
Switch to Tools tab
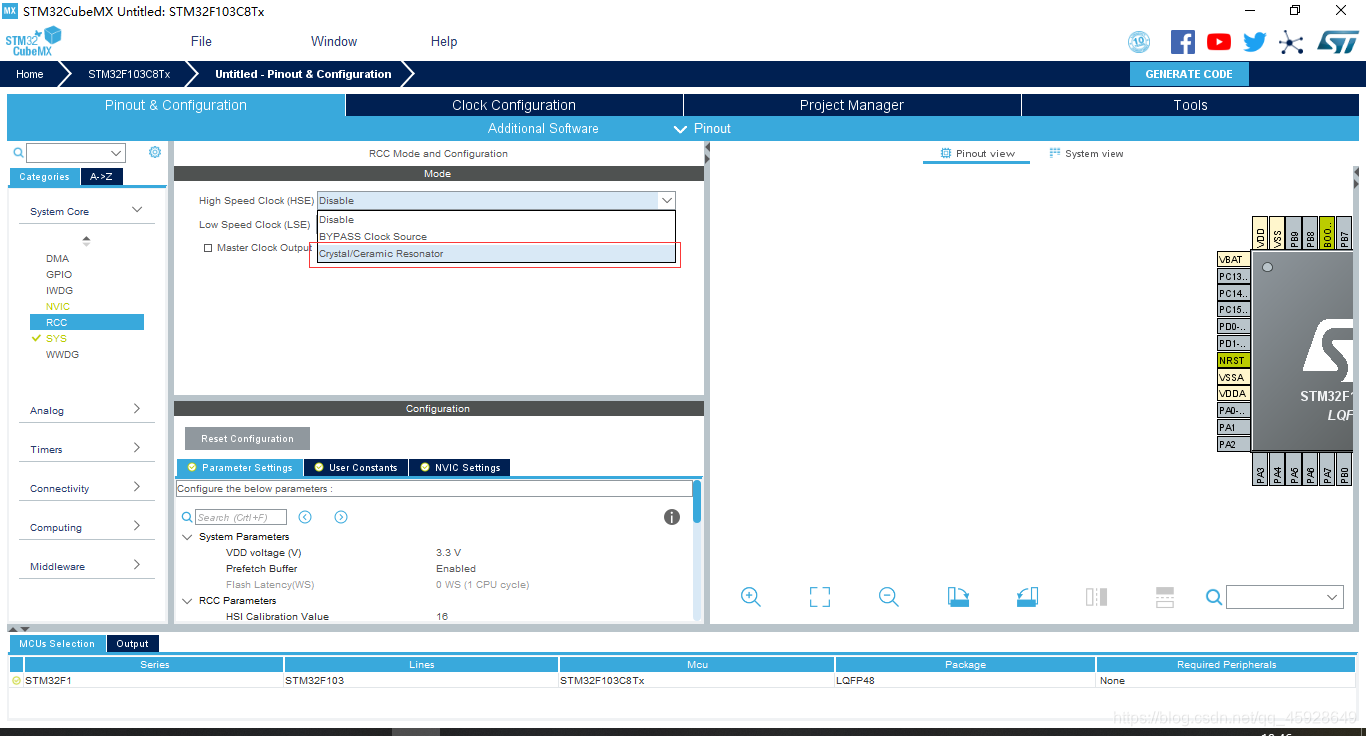tap(1190, 105)
